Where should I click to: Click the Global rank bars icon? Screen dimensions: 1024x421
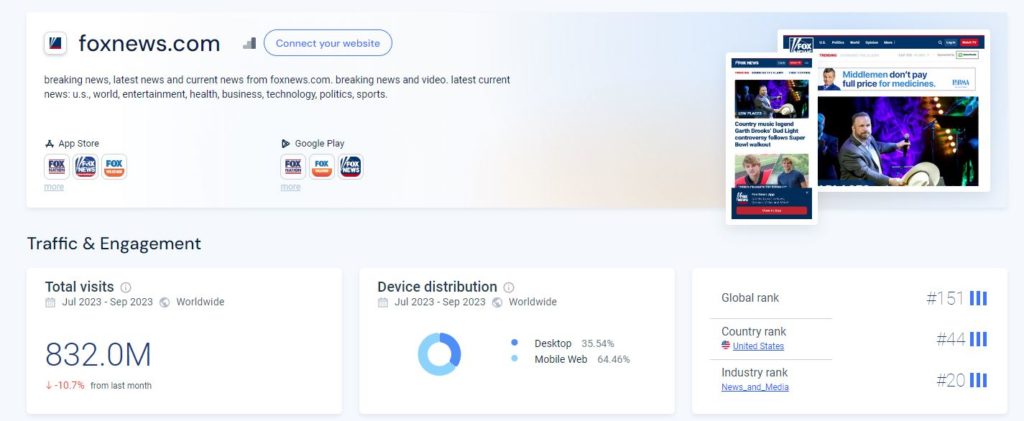coord(978,298)
